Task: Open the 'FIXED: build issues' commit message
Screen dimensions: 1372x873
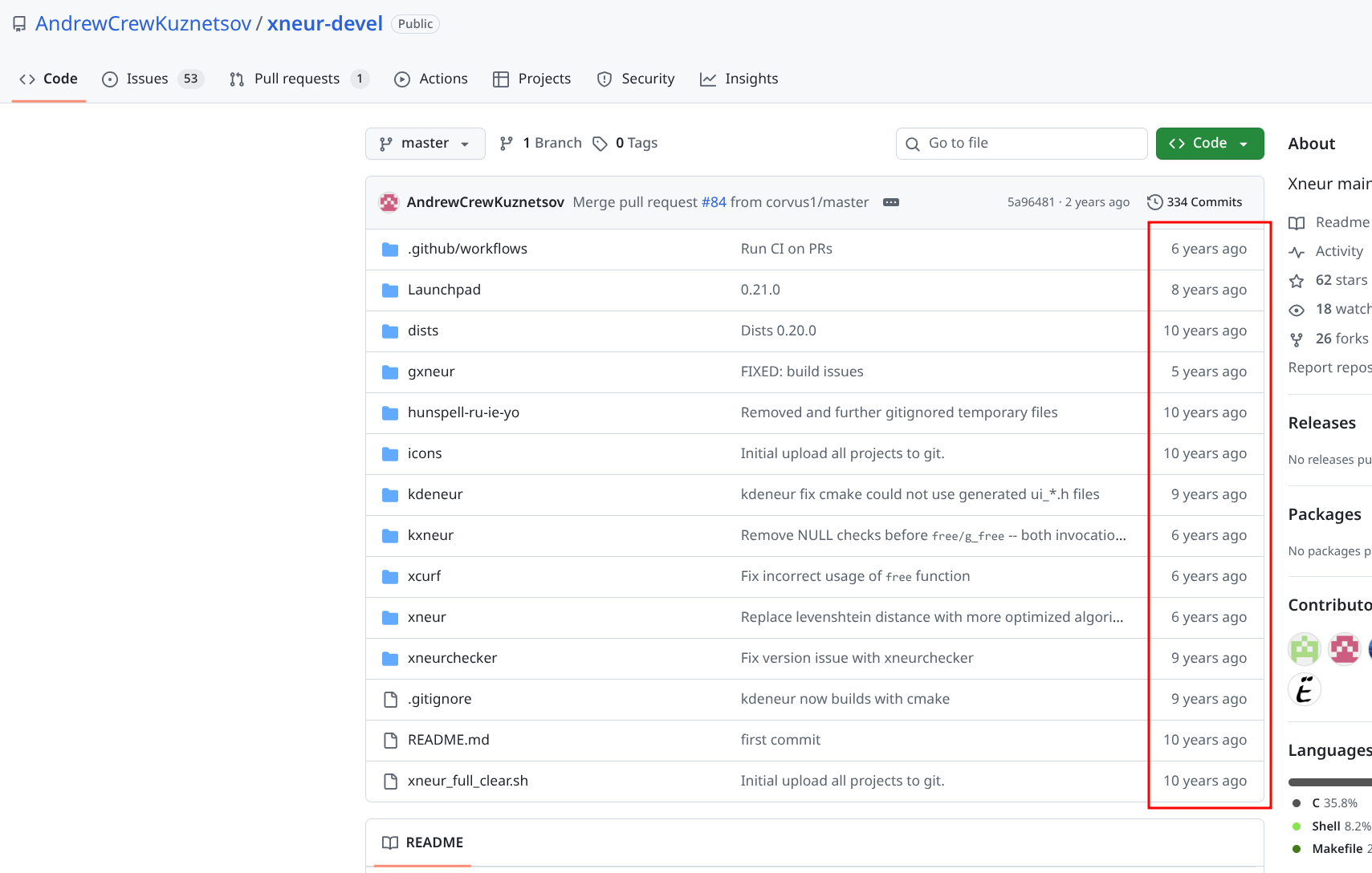Action: 802,372
